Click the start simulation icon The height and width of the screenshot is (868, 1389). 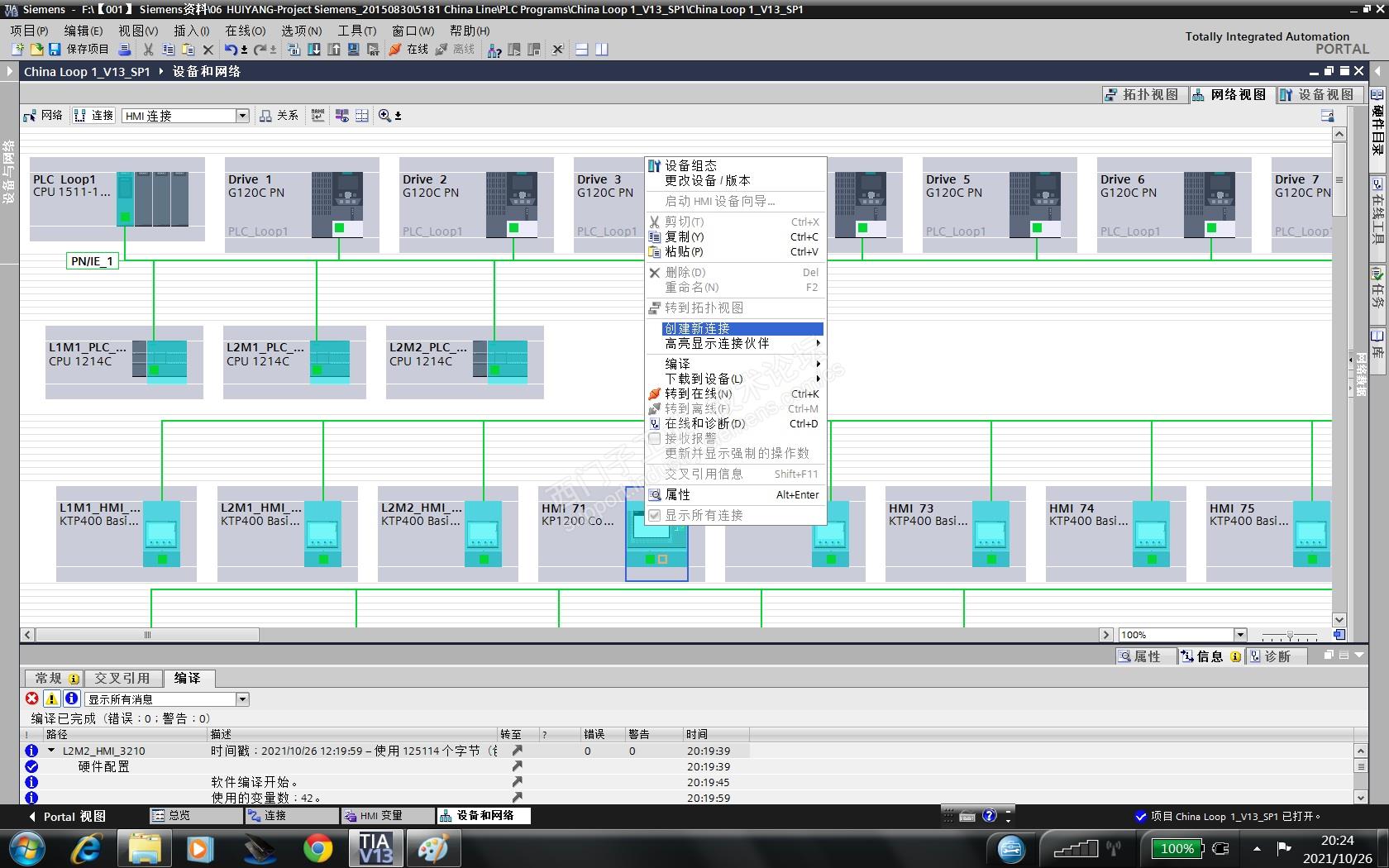(x=354, y=50)
